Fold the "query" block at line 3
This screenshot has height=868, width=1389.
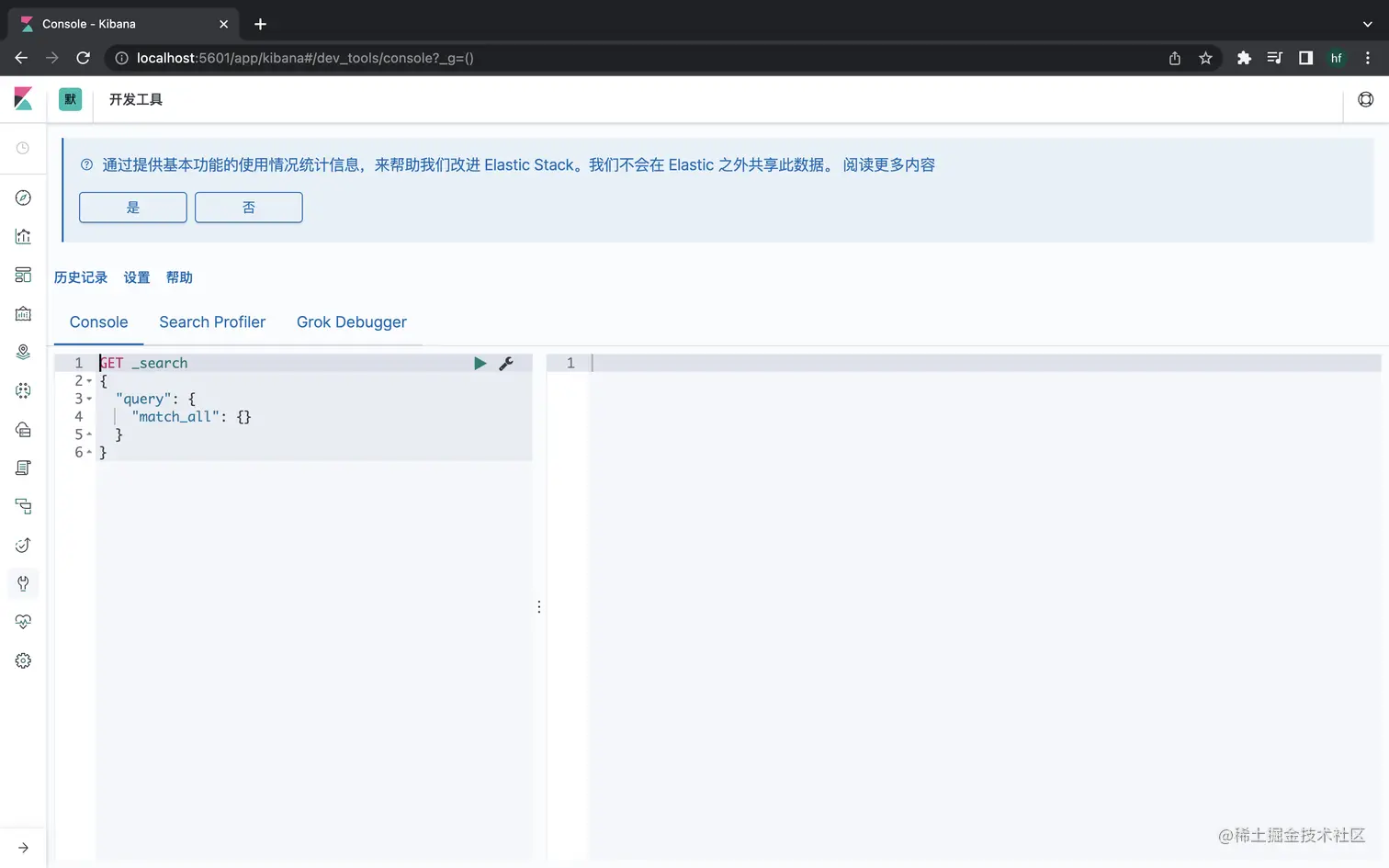click(89, 399)
